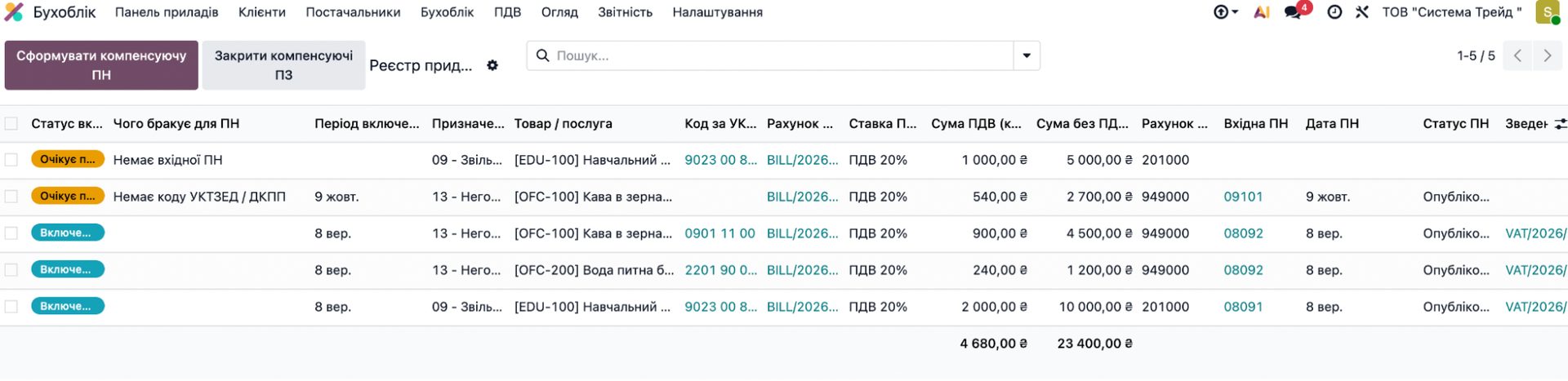
Task: Sort by Статус вк... column header
Action: [67, 124]
